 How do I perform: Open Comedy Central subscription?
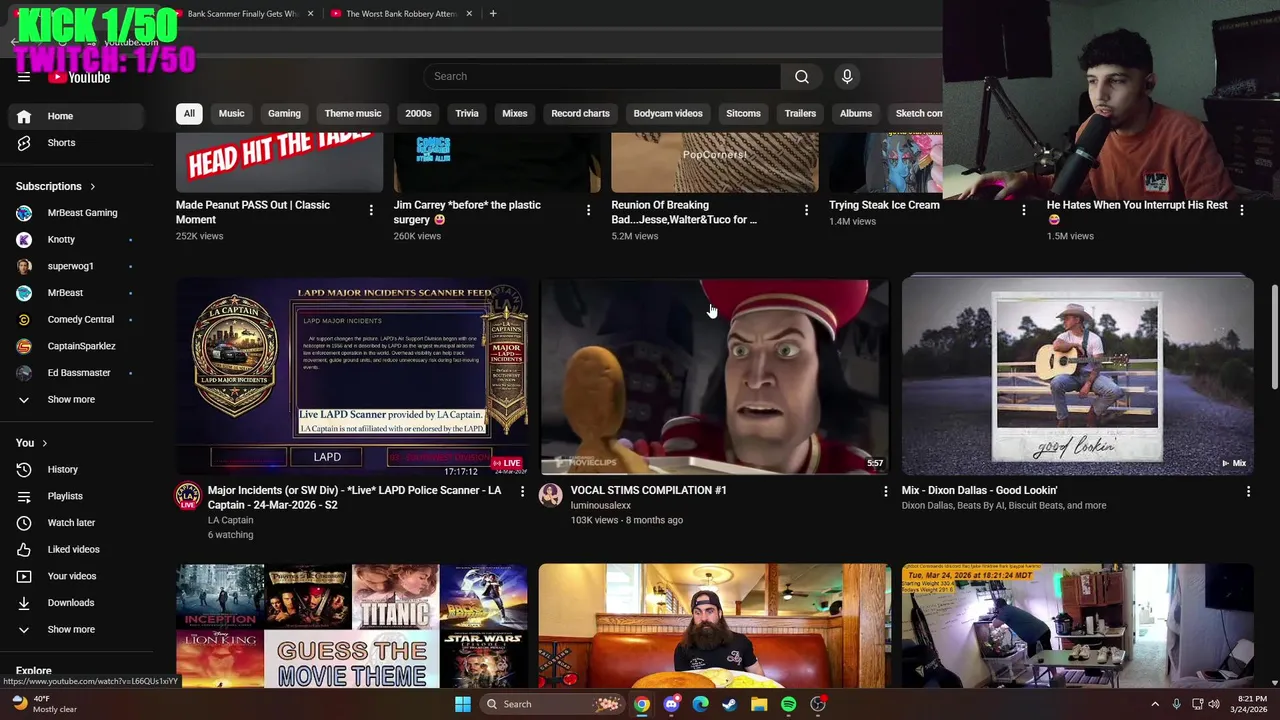tap(76, 320)
